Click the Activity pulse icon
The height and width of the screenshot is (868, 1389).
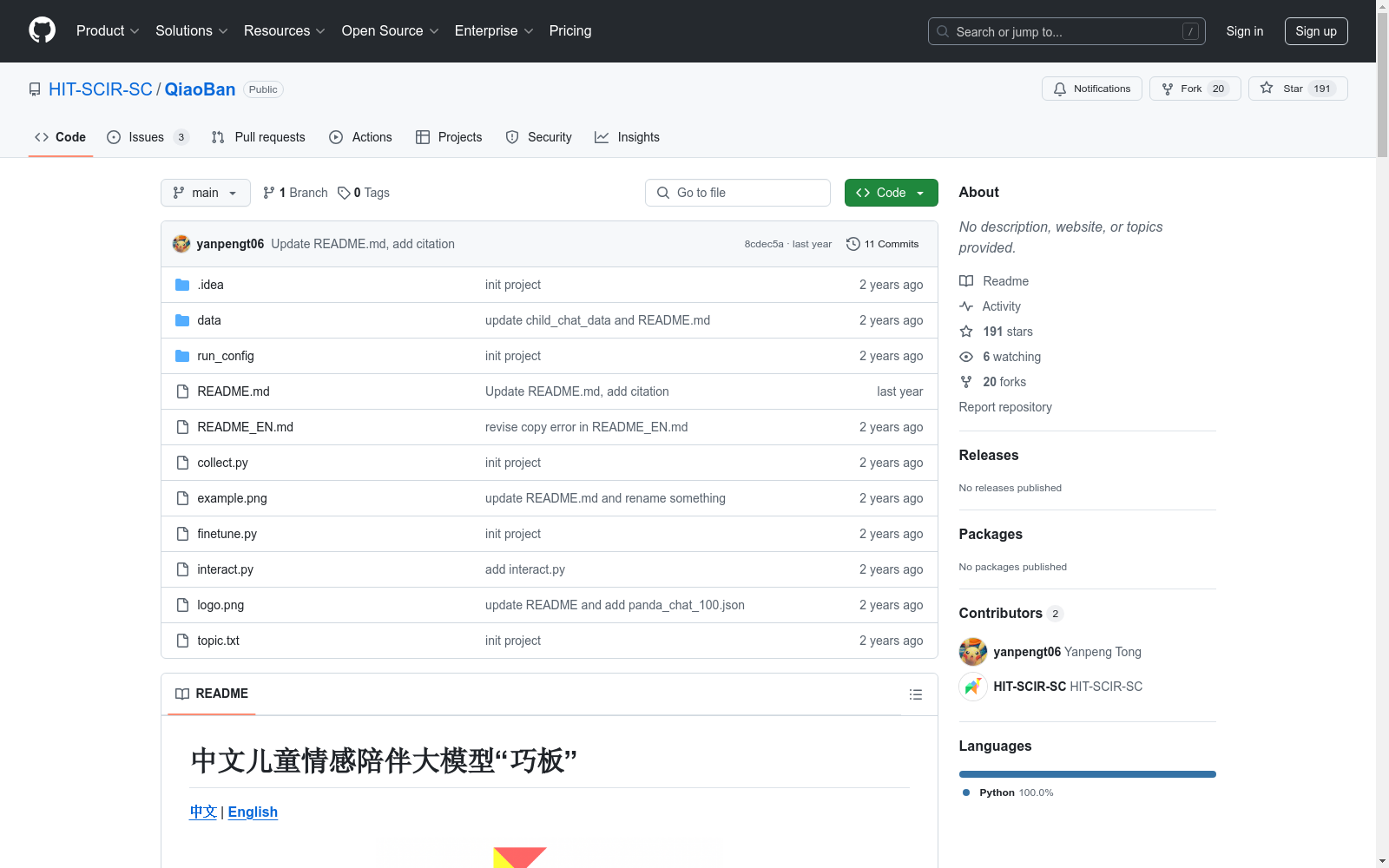pos(966,306)
